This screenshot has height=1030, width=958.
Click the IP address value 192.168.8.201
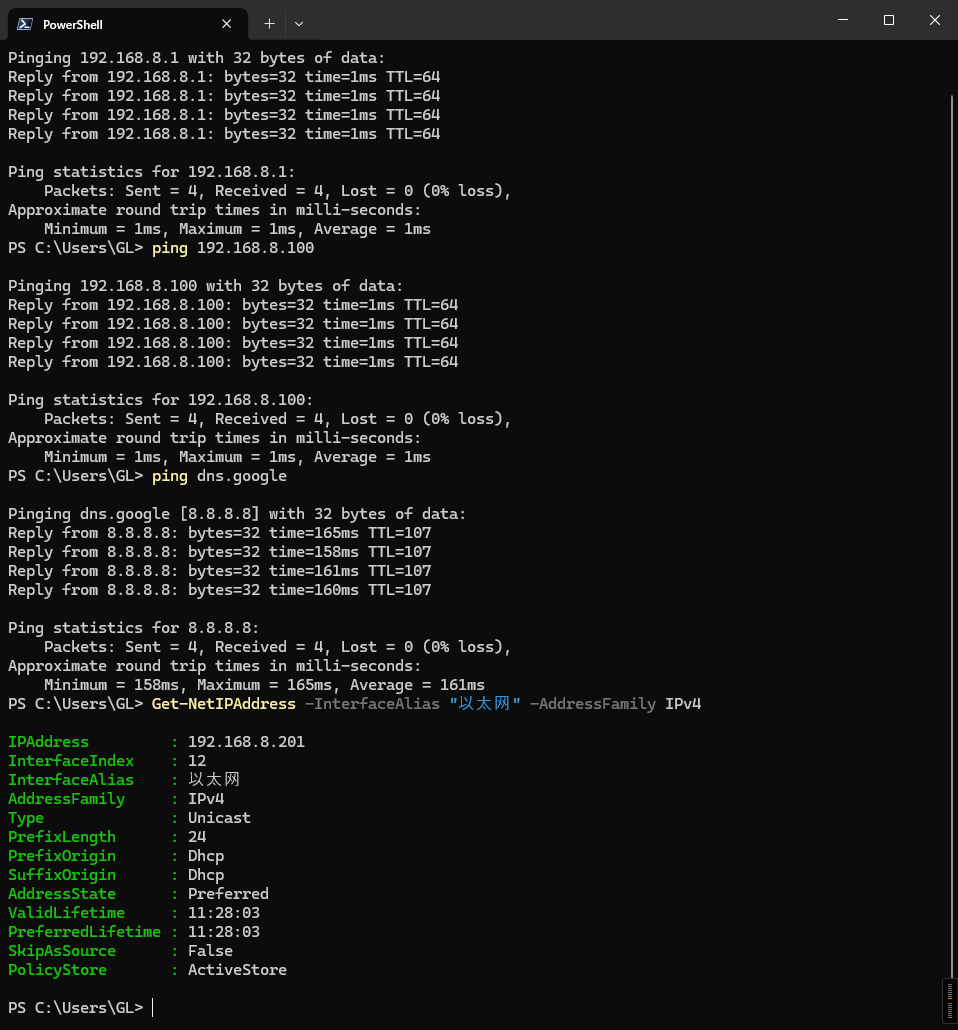point(246,742)
